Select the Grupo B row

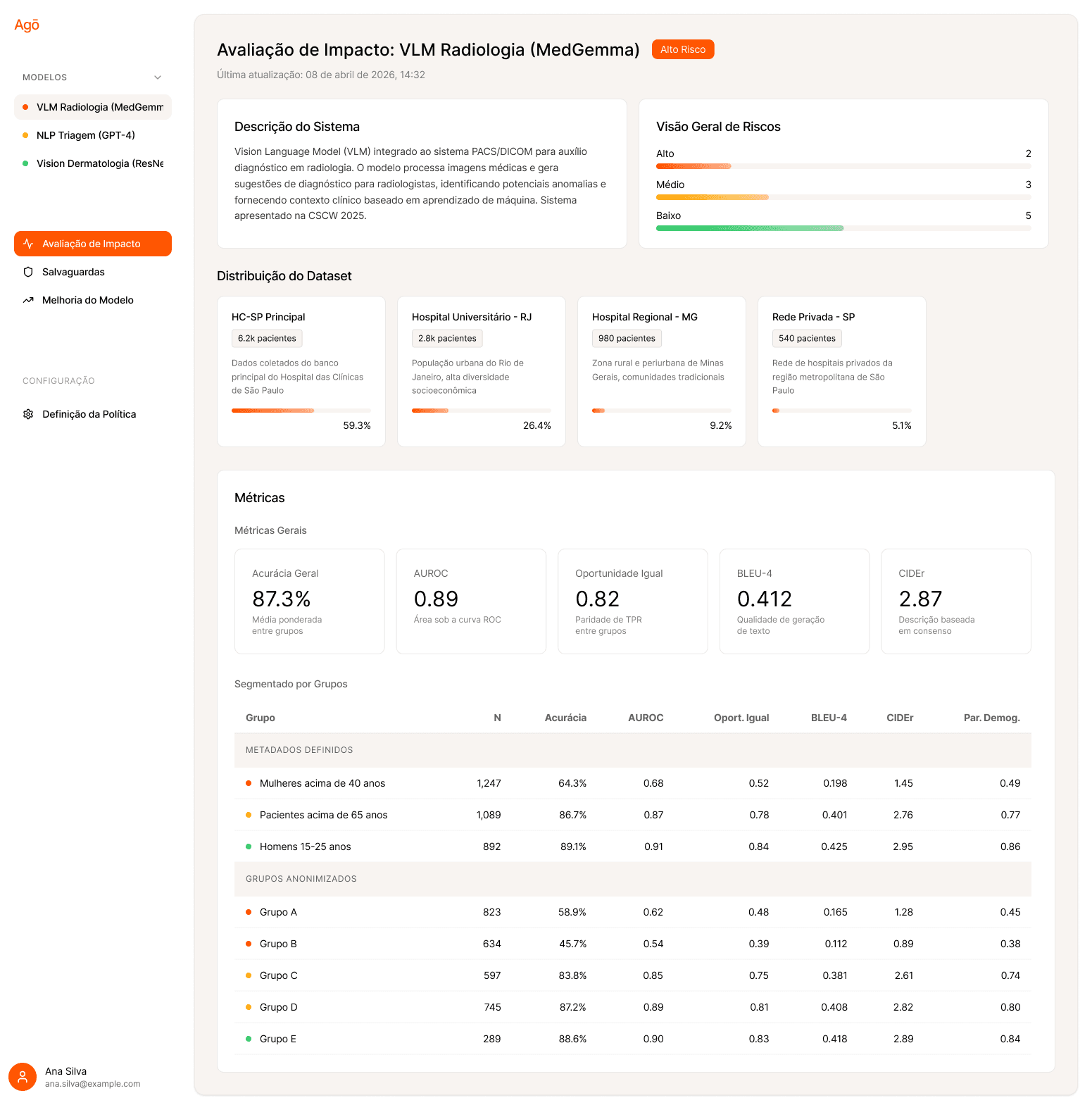tap(633, 944)
